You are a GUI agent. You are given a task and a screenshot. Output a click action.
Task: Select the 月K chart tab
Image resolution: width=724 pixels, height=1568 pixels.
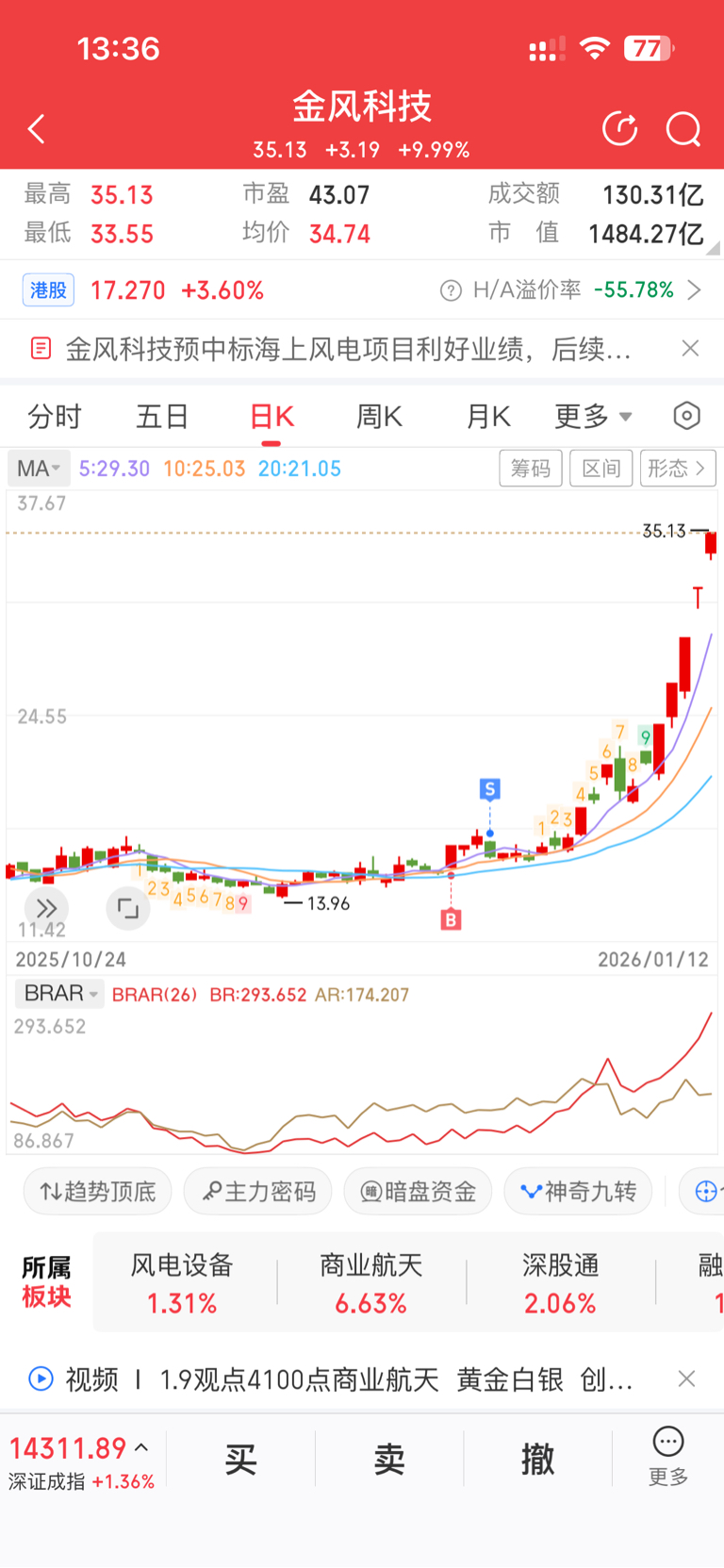click(488, 416)
